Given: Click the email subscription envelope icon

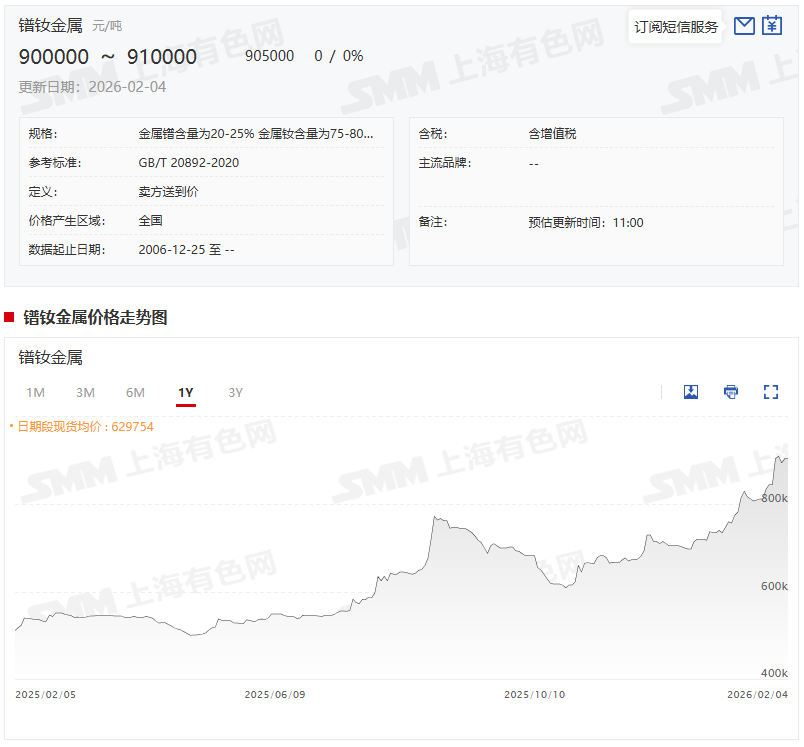Looking at the screenshot, I should click(744, 26).
